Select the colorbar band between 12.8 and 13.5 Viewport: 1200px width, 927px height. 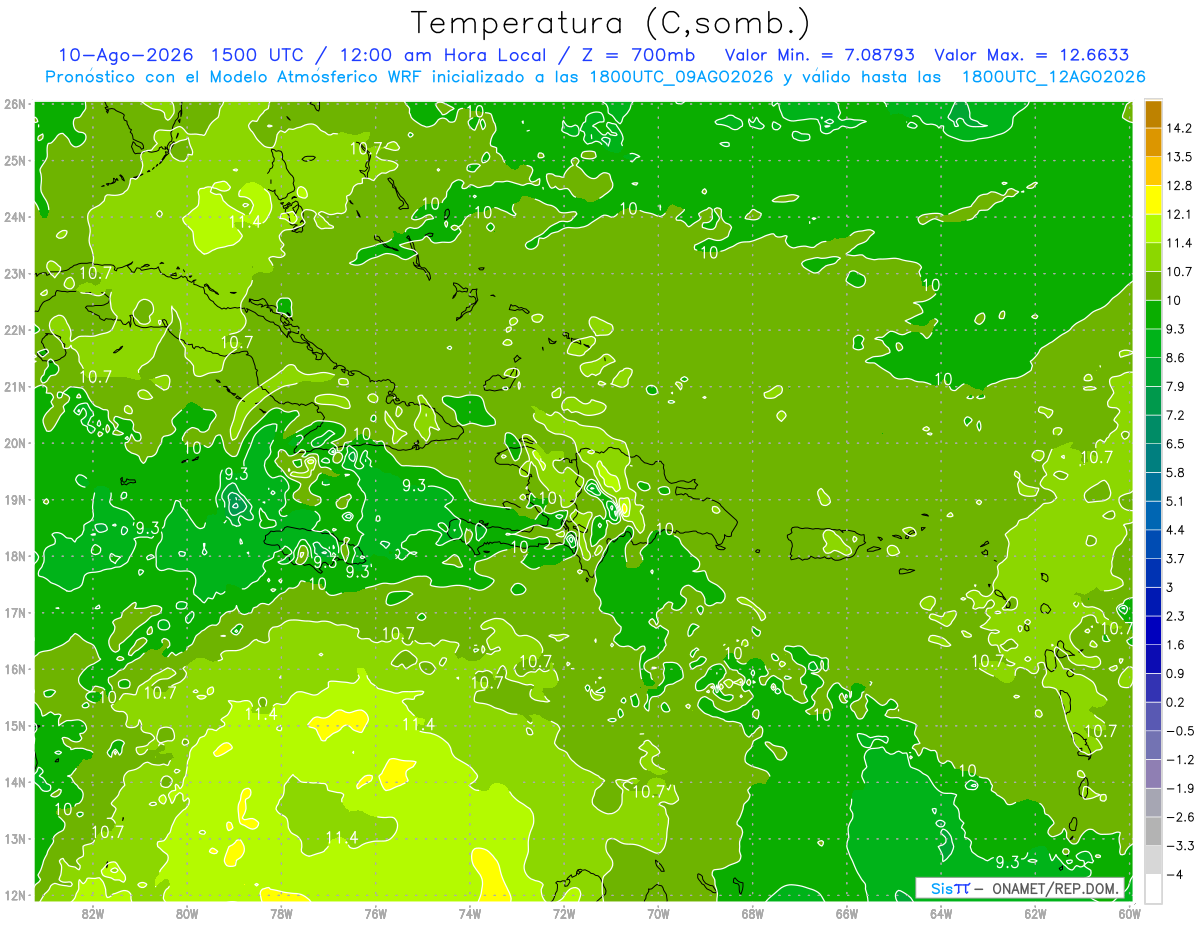click(x=1153, y=171)
